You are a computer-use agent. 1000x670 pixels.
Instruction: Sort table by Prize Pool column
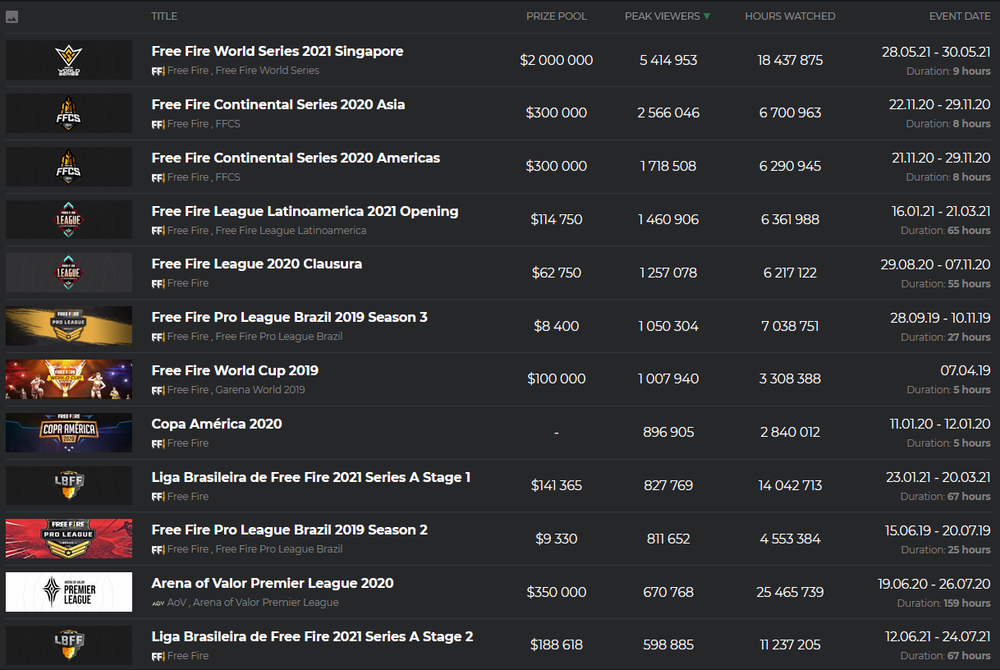pyautogui.click(x=556, y=17)
